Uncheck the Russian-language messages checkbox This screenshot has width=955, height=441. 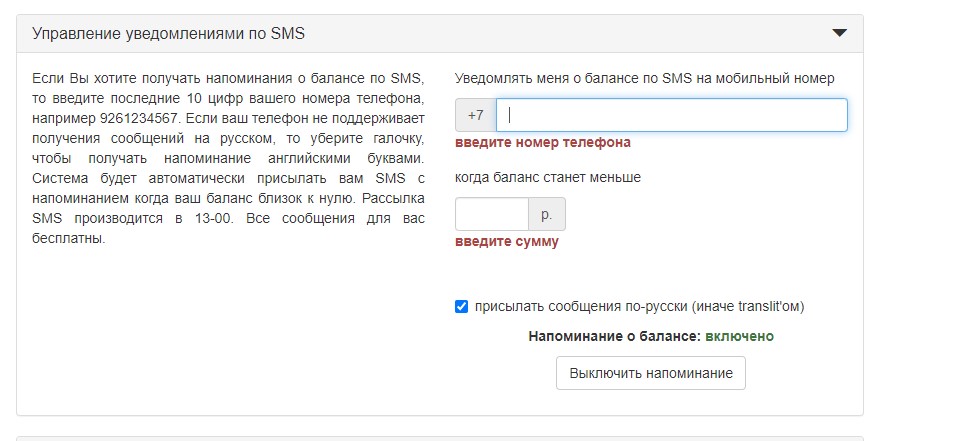click(461, 307)
